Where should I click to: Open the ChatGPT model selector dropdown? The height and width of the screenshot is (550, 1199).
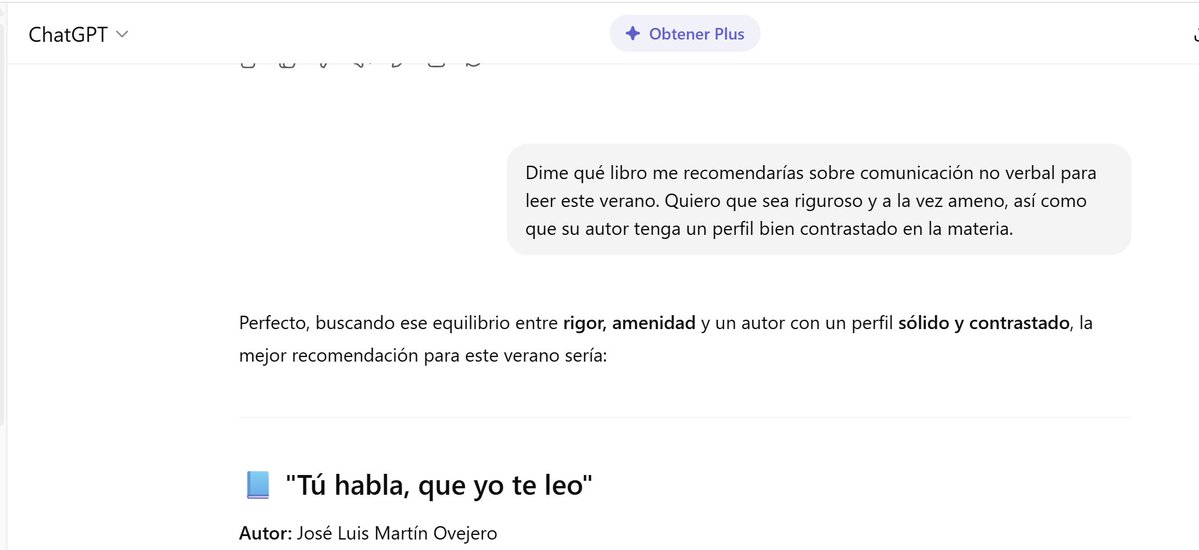tap(78, 34)
